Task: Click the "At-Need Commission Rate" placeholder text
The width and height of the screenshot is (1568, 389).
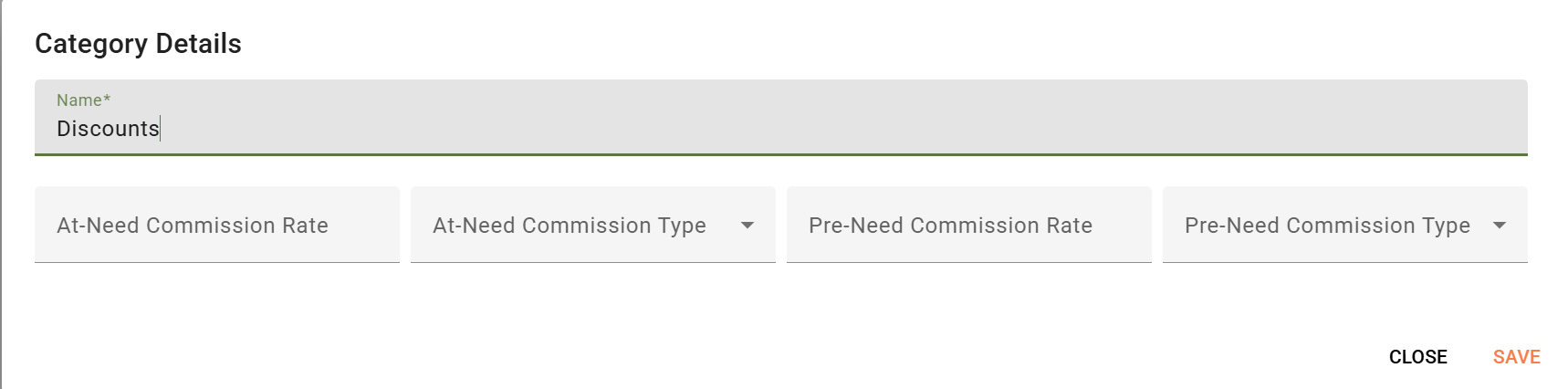Action: coord(193,226)
